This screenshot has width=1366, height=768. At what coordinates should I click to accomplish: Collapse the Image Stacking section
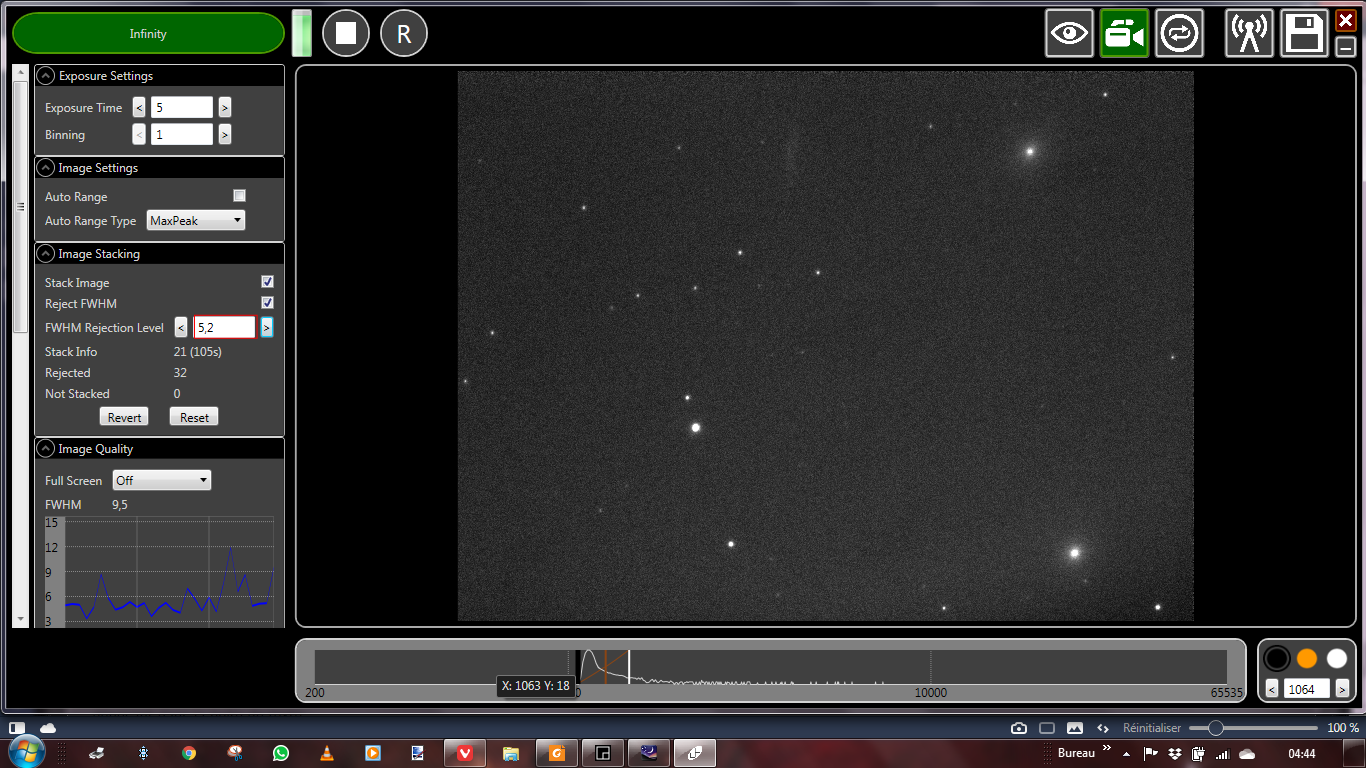point(46,254)
